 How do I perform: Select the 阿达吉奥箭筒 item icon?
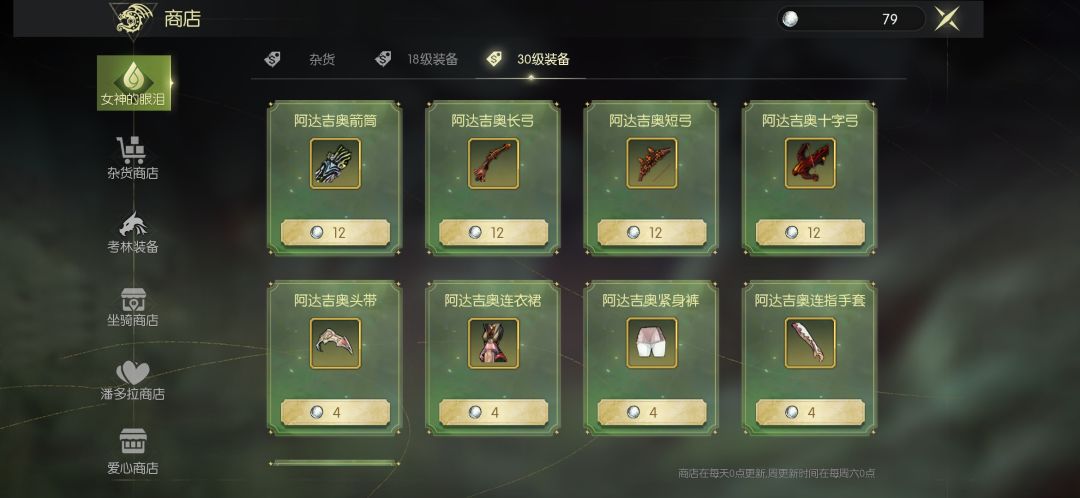[x=335, y=163]
